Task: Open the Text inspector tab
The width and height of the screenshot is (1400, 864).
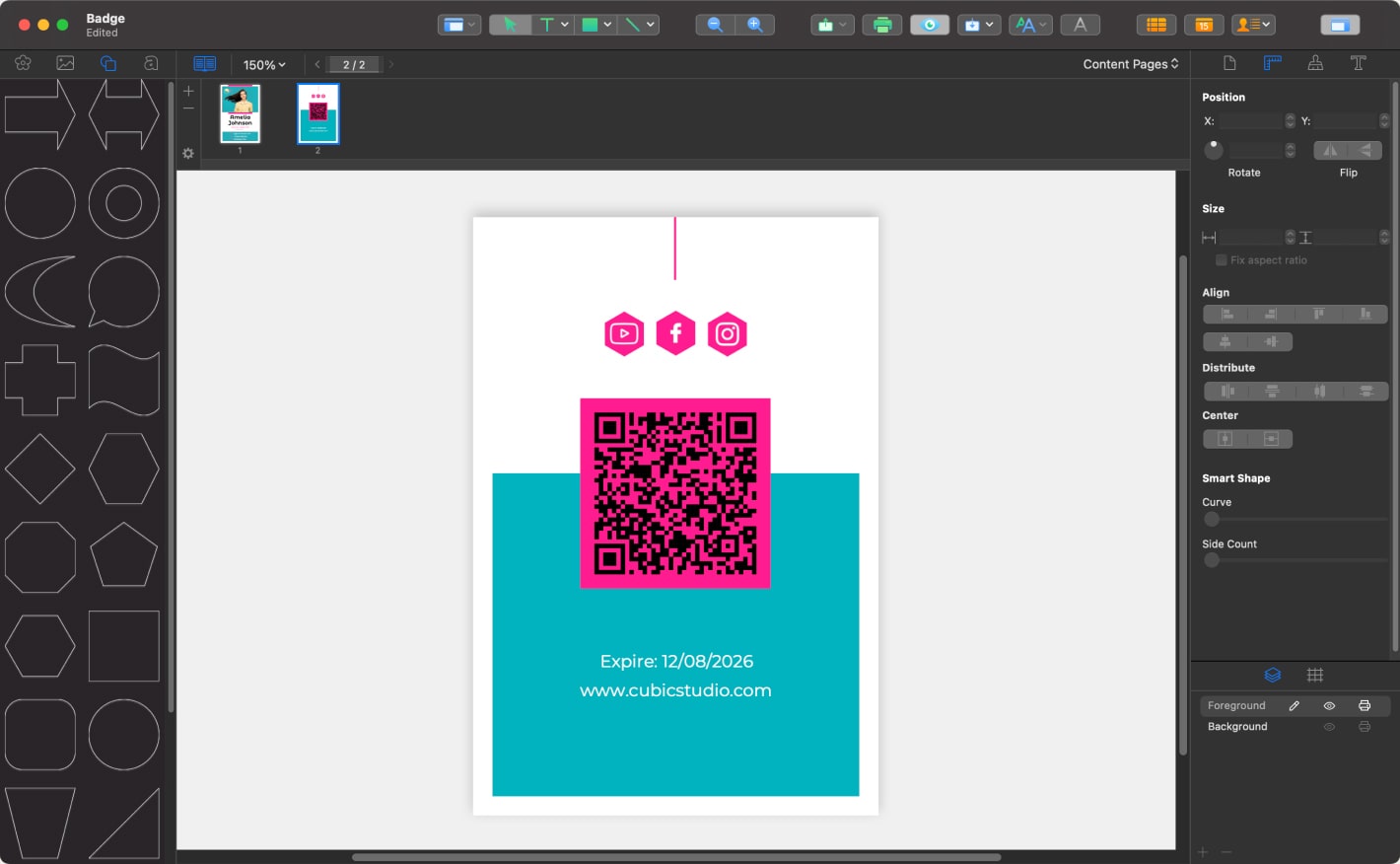Action: point(1358,63)
